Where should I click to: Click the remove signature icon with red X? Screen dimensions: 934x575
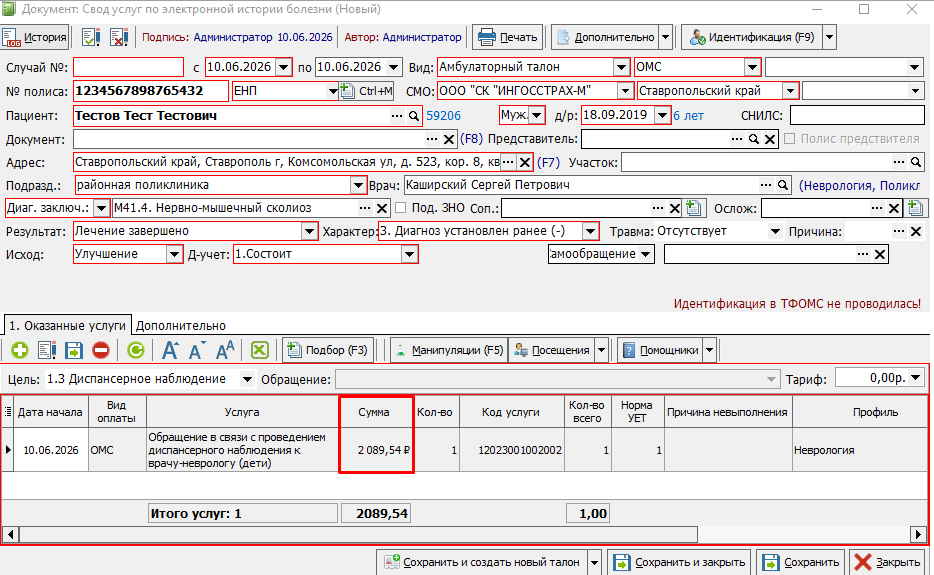point(119,37)
